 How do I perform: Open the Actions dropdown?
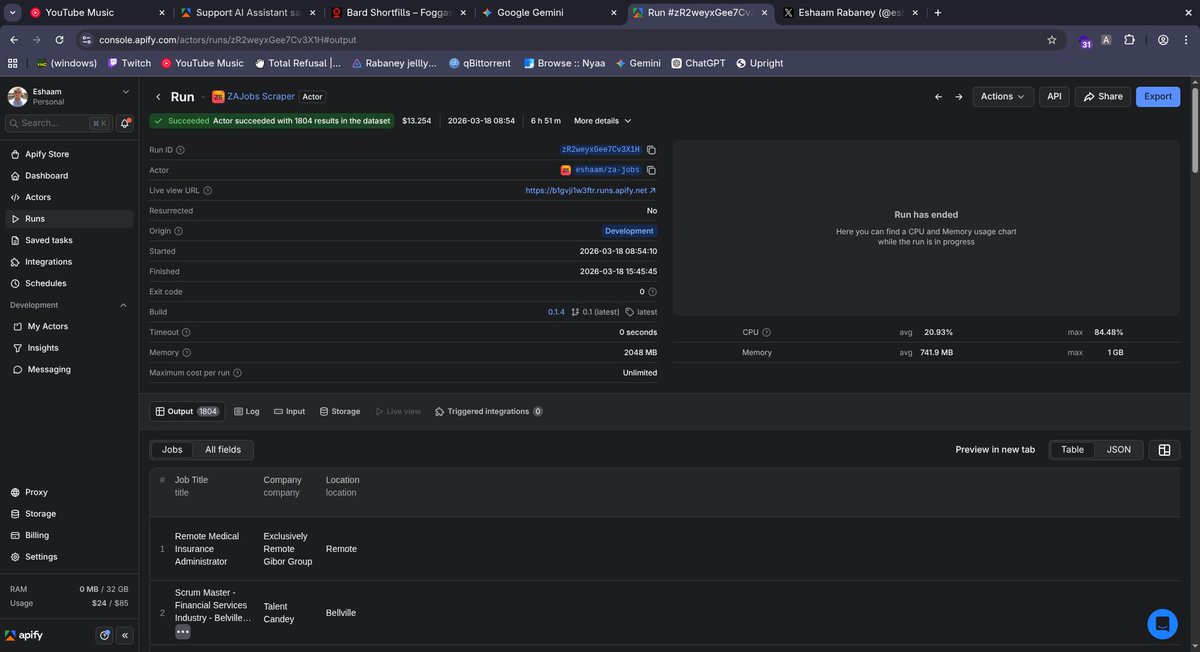1003,97
